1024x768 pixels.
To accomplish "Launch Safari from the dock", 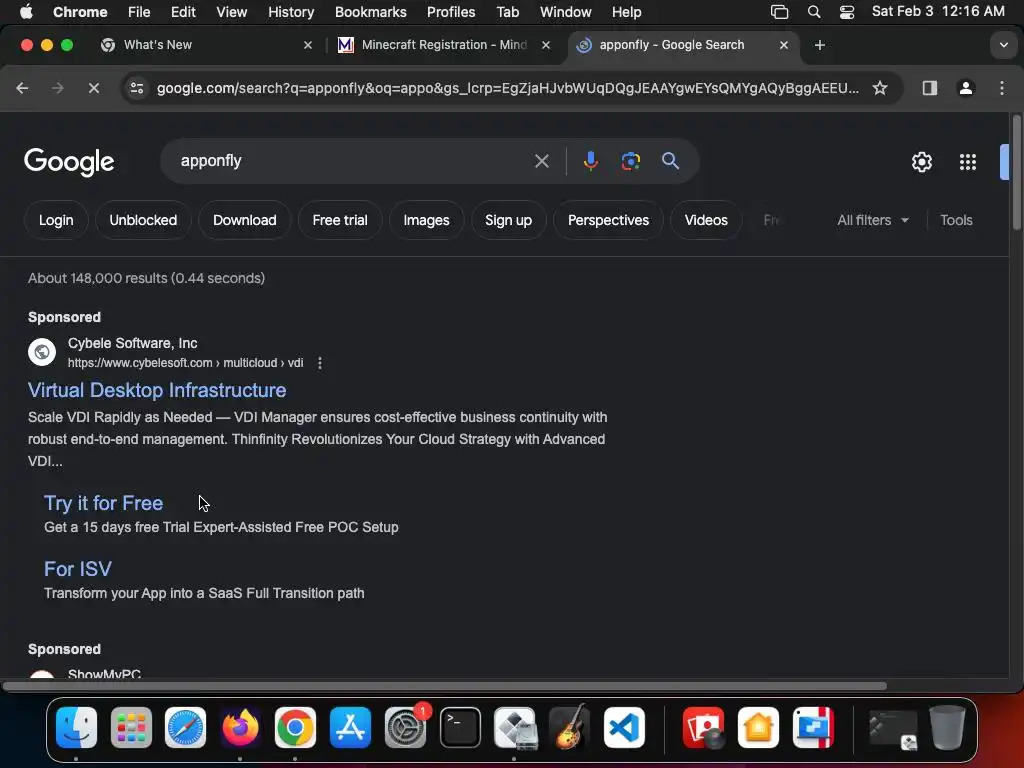I will (x=185, y=727).
